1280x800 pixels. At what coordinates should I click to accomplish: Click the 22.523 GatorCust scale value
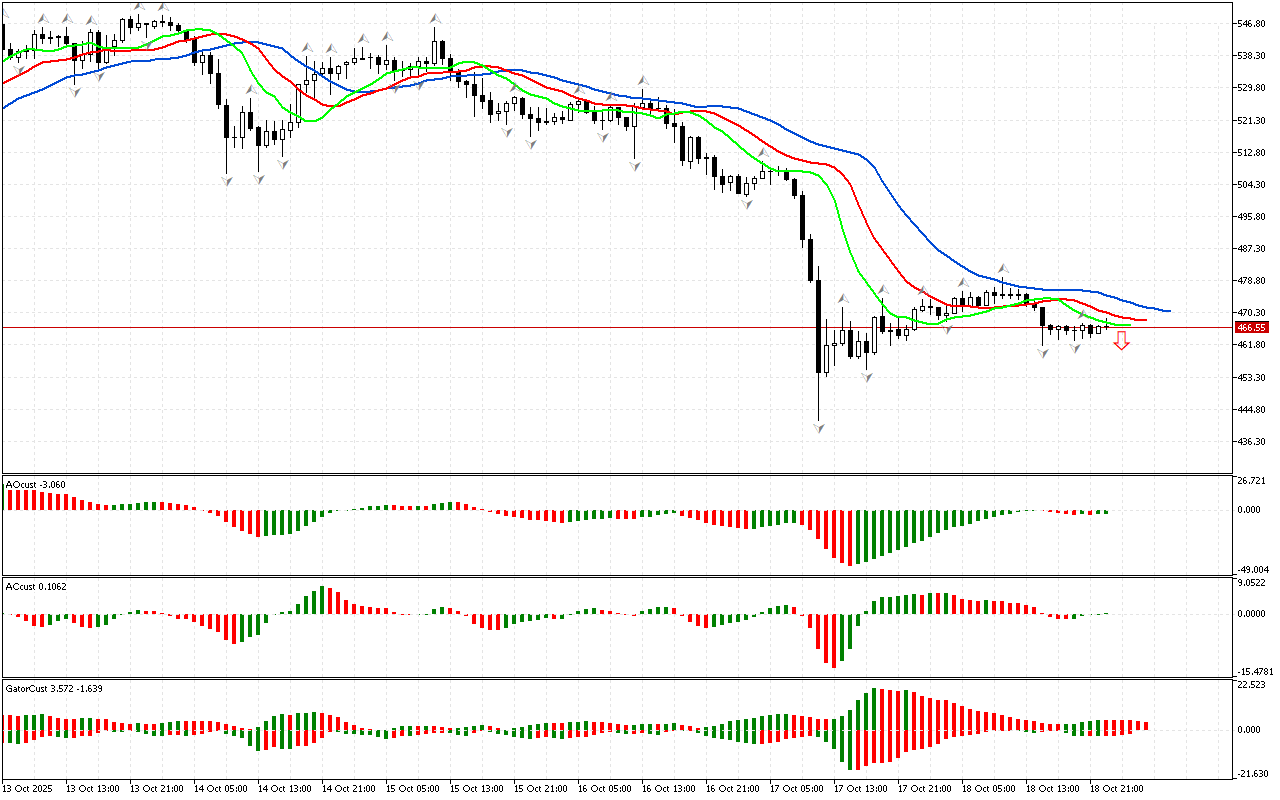tap(1252, 685)
